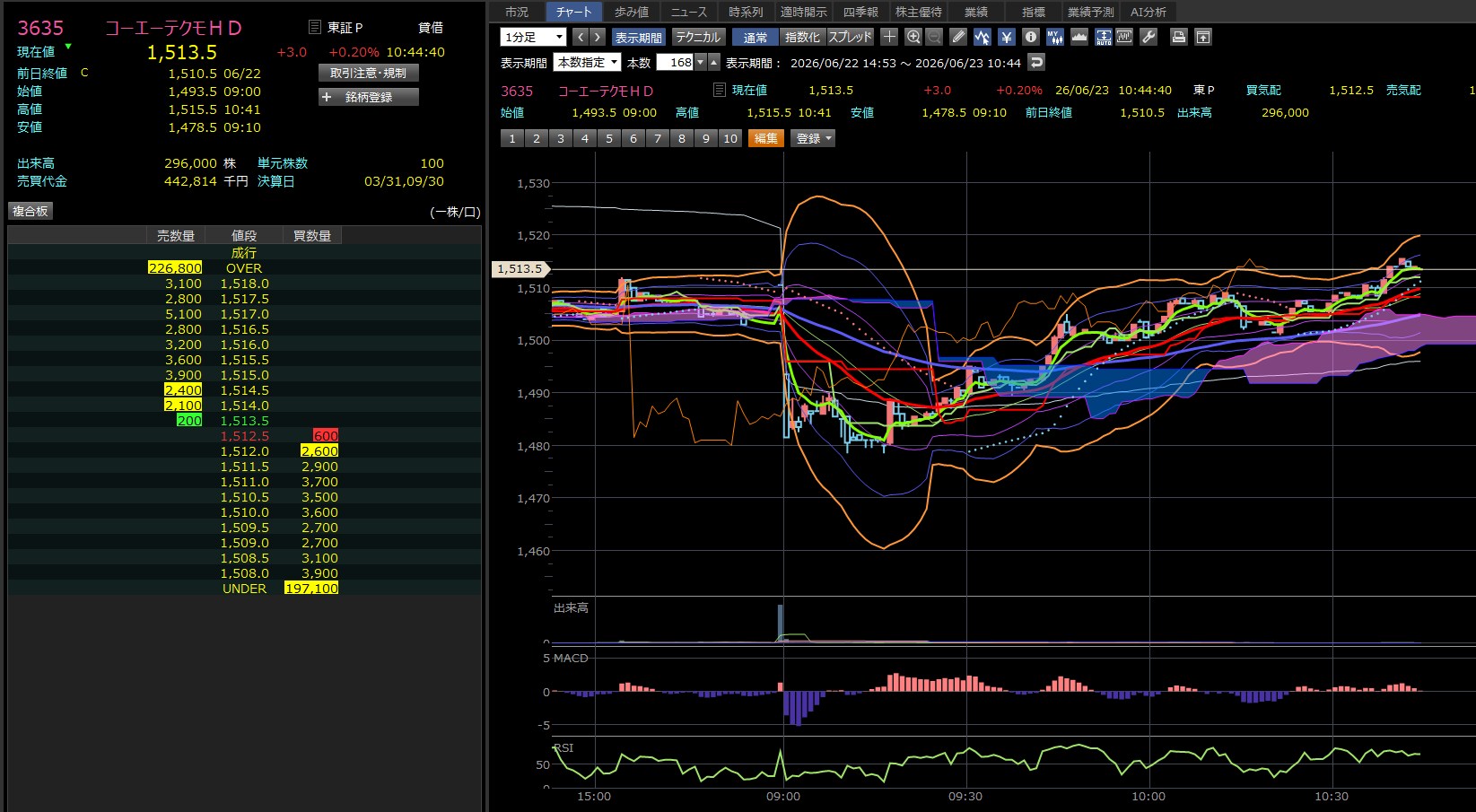Select chart preset number 3
This screenshot has width=1476, height=812.
561,138
